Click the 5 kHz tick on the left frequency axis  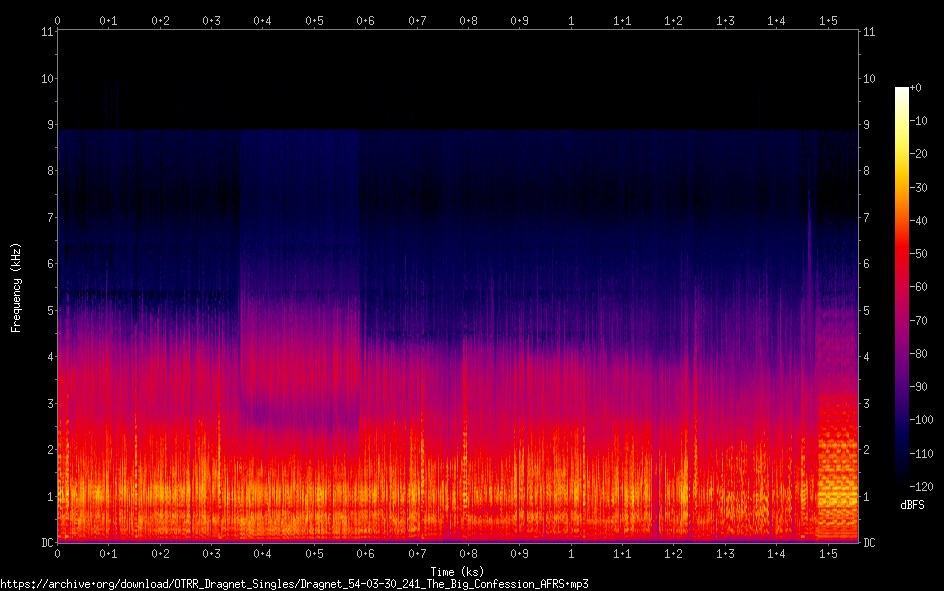(47, 311)
